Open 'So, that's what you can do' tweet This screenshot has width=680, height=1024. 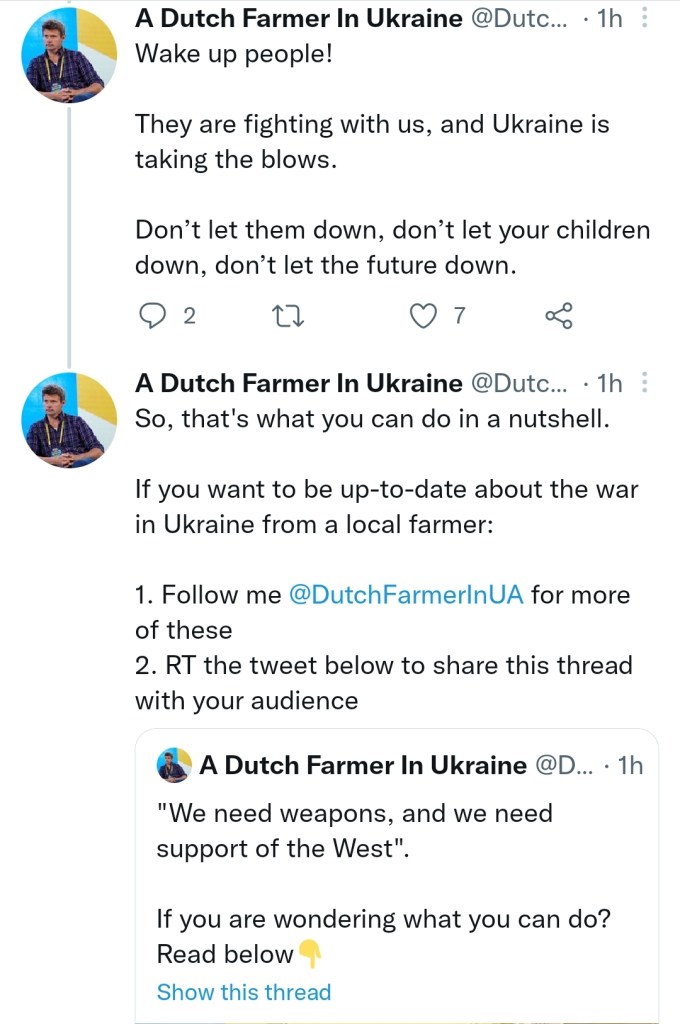(x=371, y=419)
